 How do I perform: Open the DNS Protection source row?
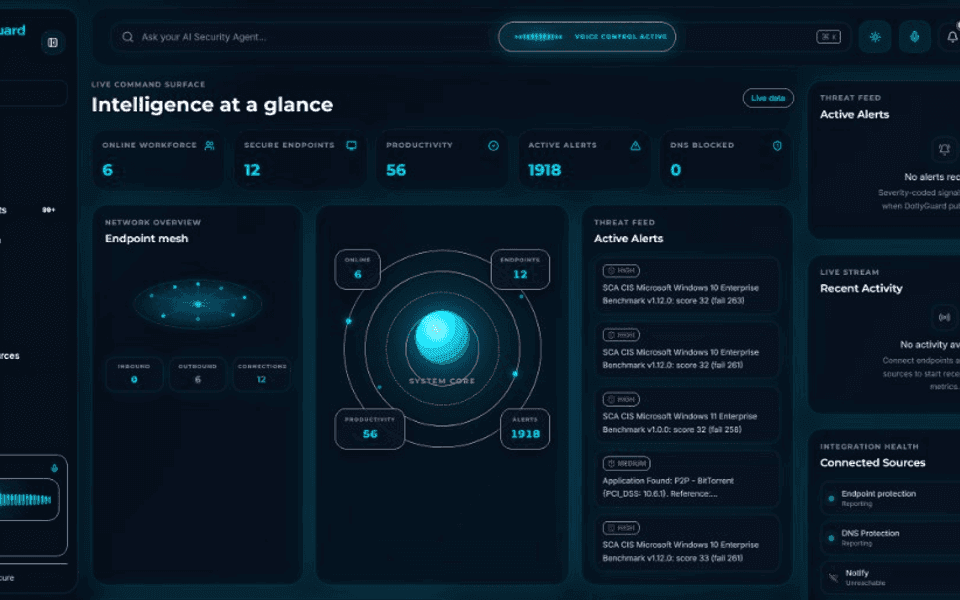pos(891,538)
